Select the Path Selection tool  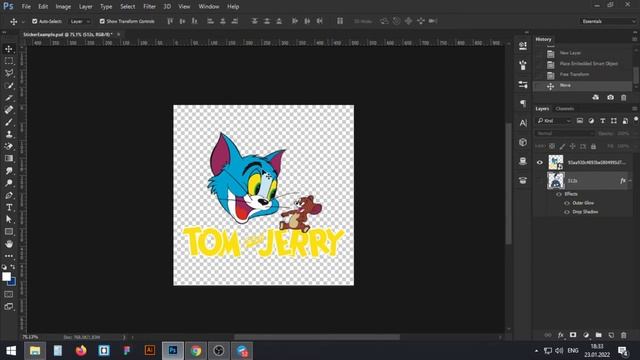tap(9, 220)
